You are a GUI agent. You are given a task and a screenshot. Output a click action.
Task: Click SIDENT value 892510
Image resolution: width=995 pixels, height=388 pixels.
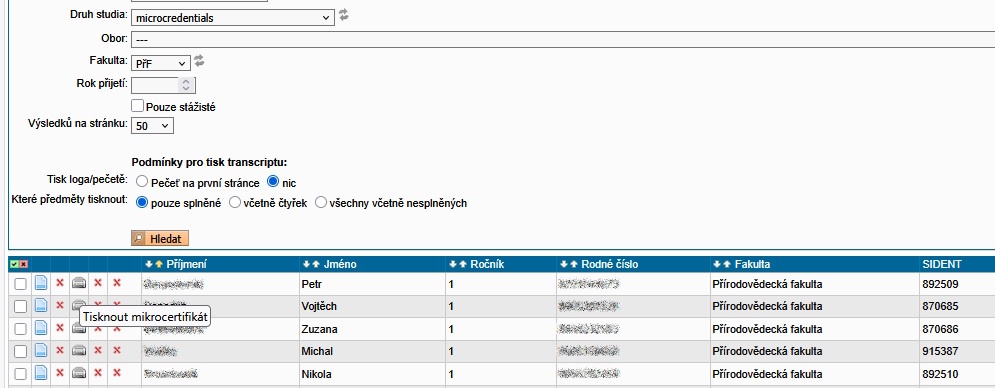[940, 374]
